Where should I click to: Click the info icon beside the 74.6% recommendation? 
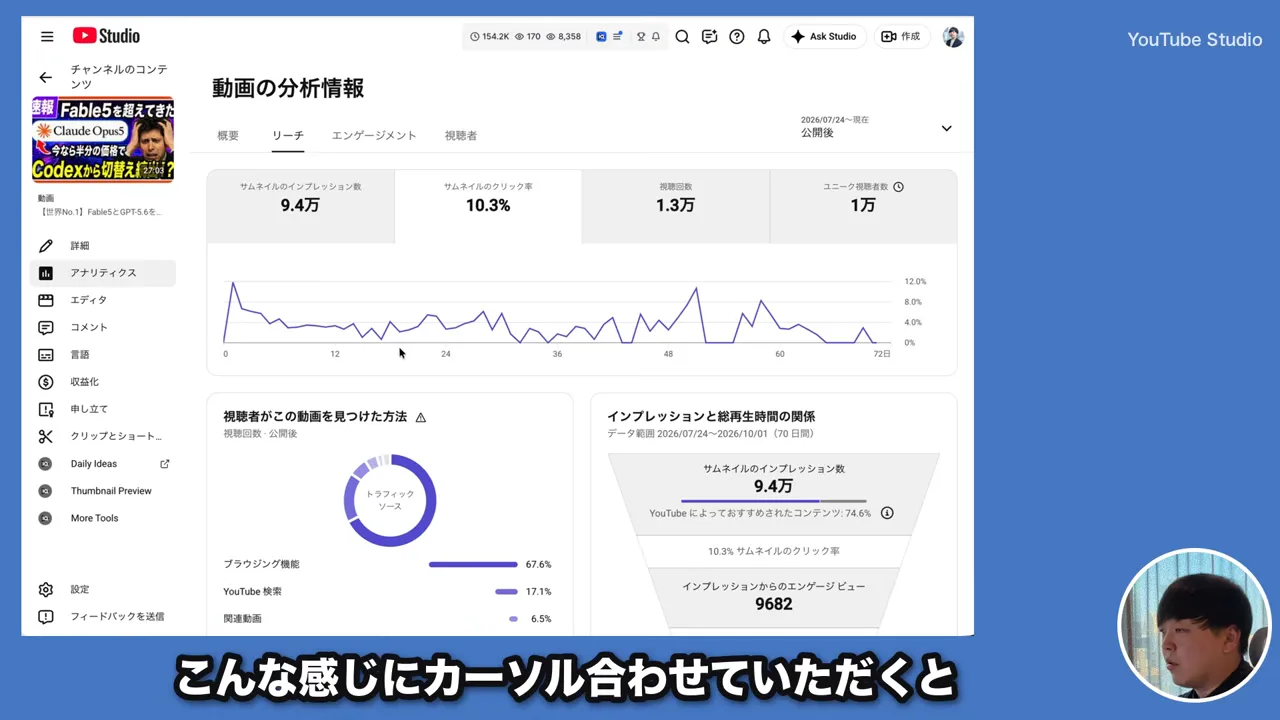[887, 513]
